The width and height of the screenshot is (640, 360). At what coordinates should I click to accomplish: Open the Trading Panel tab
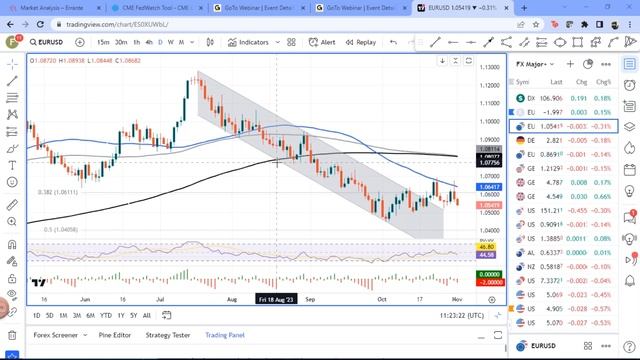click(225, 335)
